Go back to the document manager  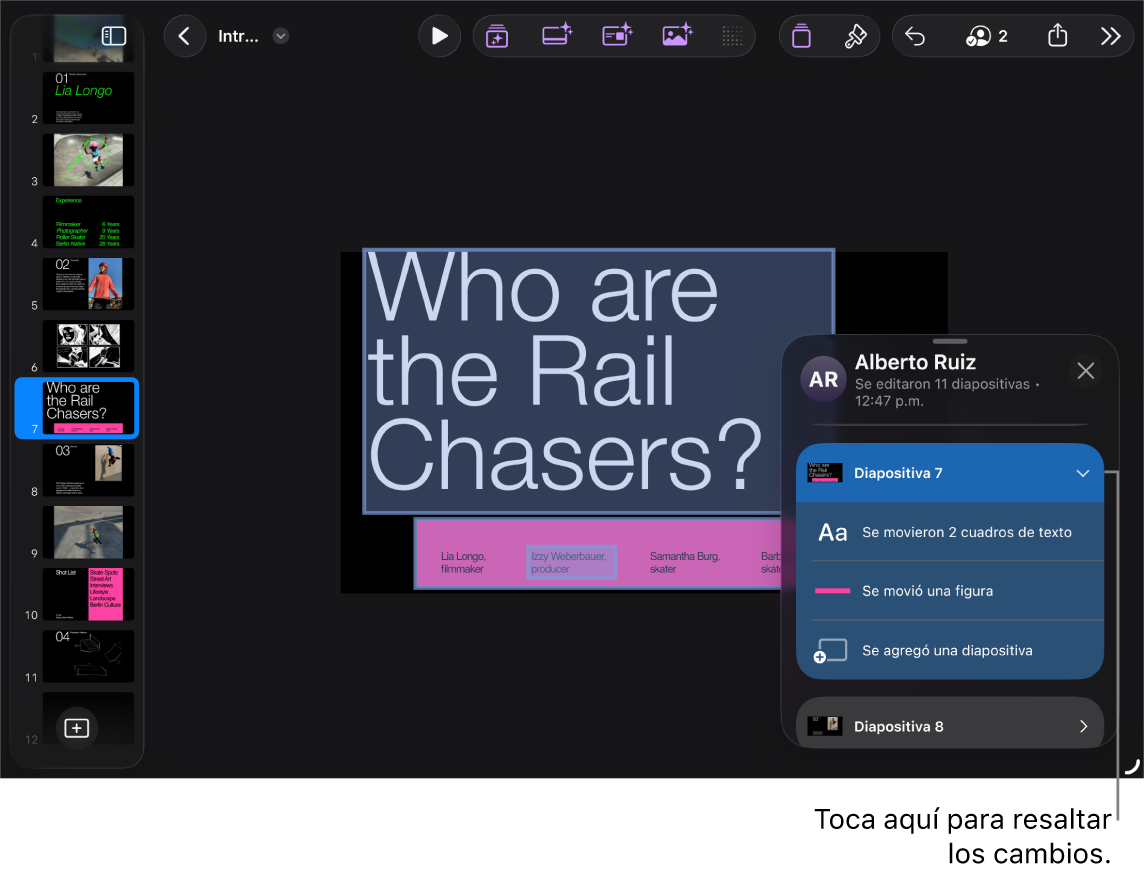(184, 37)
